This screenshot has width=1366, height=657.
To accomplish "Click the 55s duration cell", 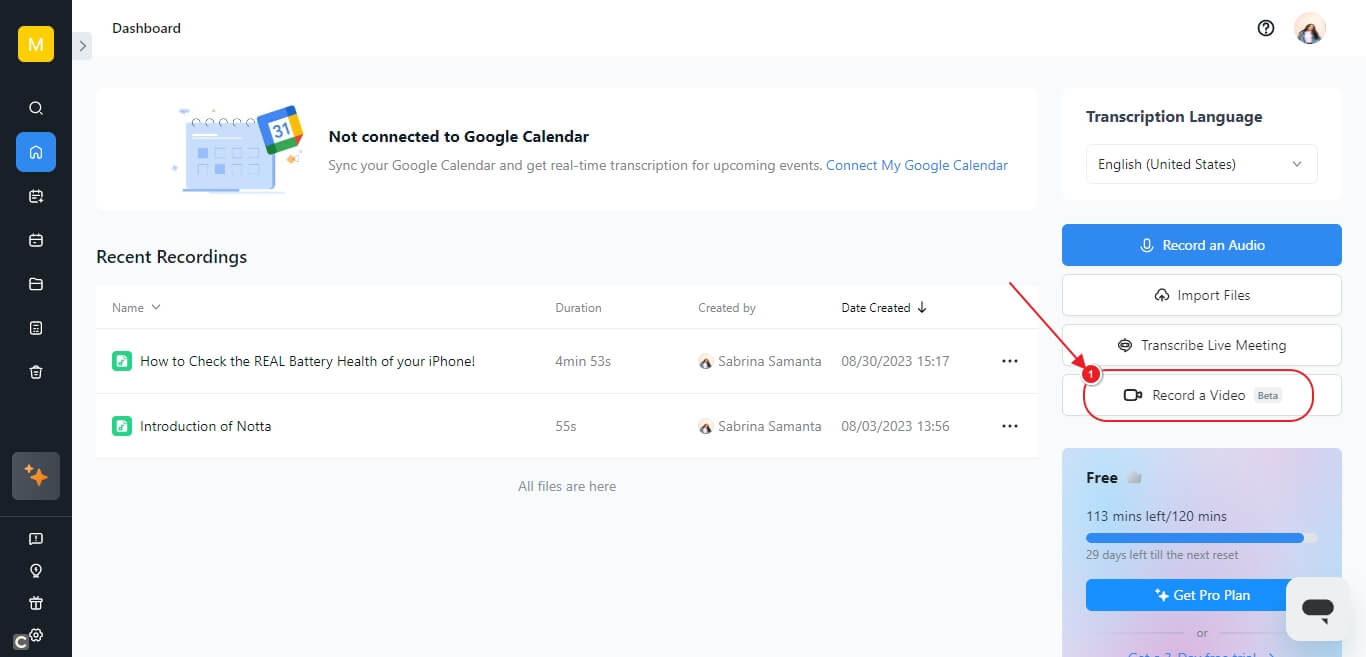I will click(566, 426).
